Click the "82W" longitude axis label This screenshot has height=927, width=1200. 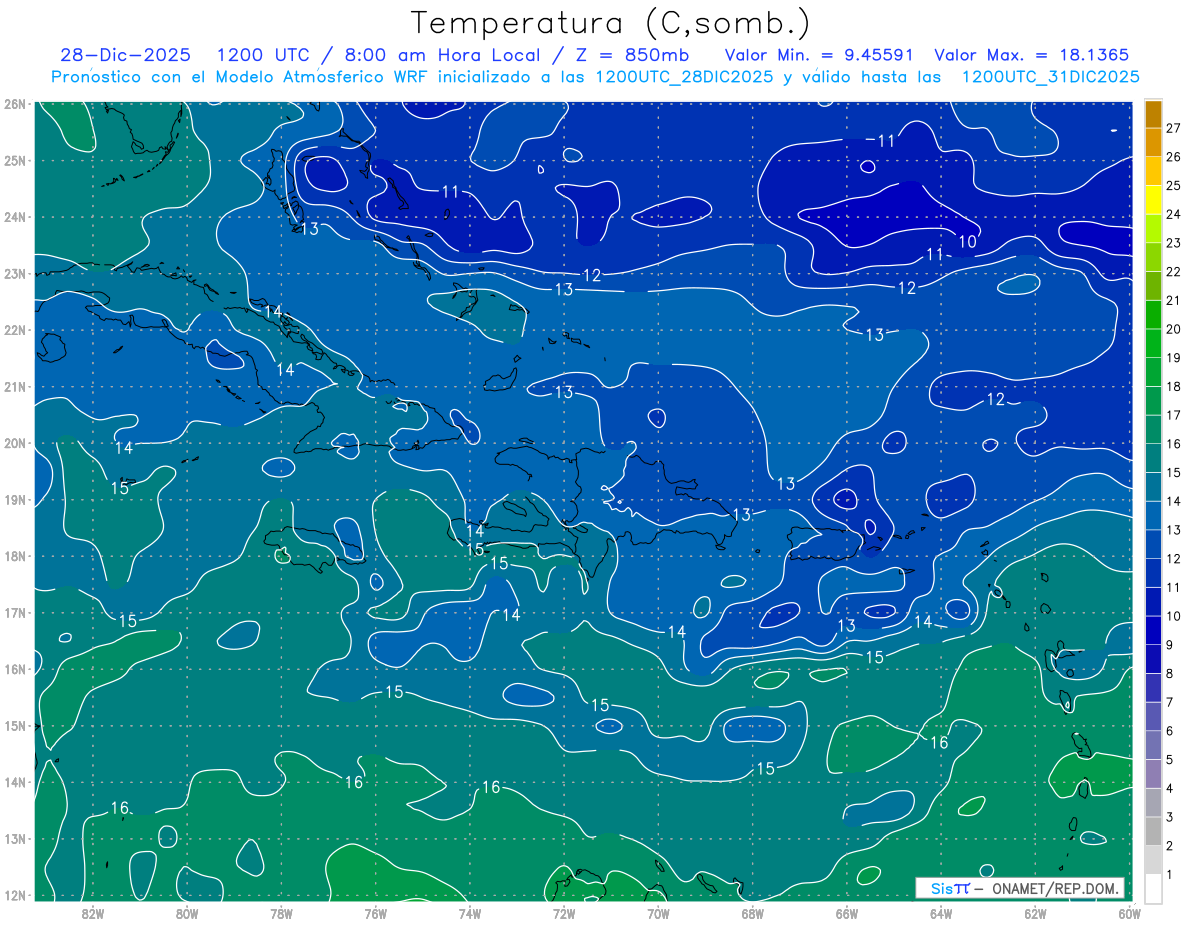(93, 913)
